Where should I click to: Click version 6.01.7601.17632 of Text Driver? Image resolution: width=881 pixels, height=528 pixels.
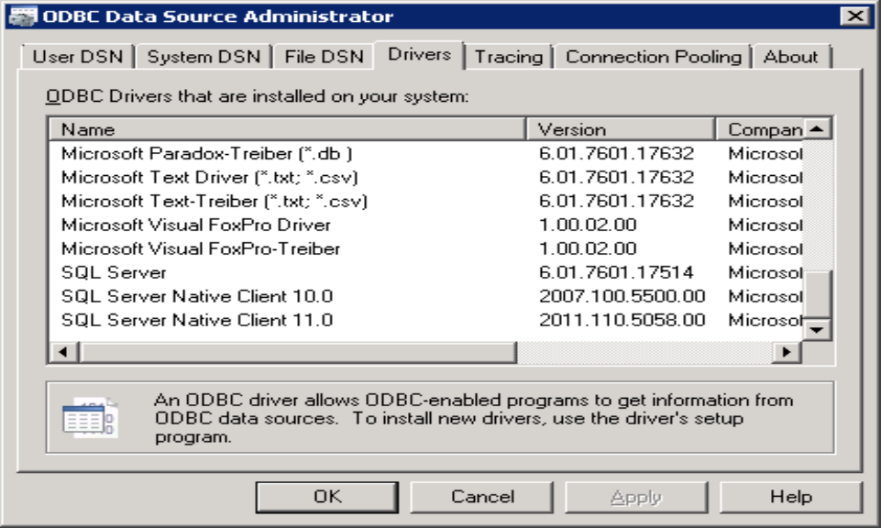[616, 177]
